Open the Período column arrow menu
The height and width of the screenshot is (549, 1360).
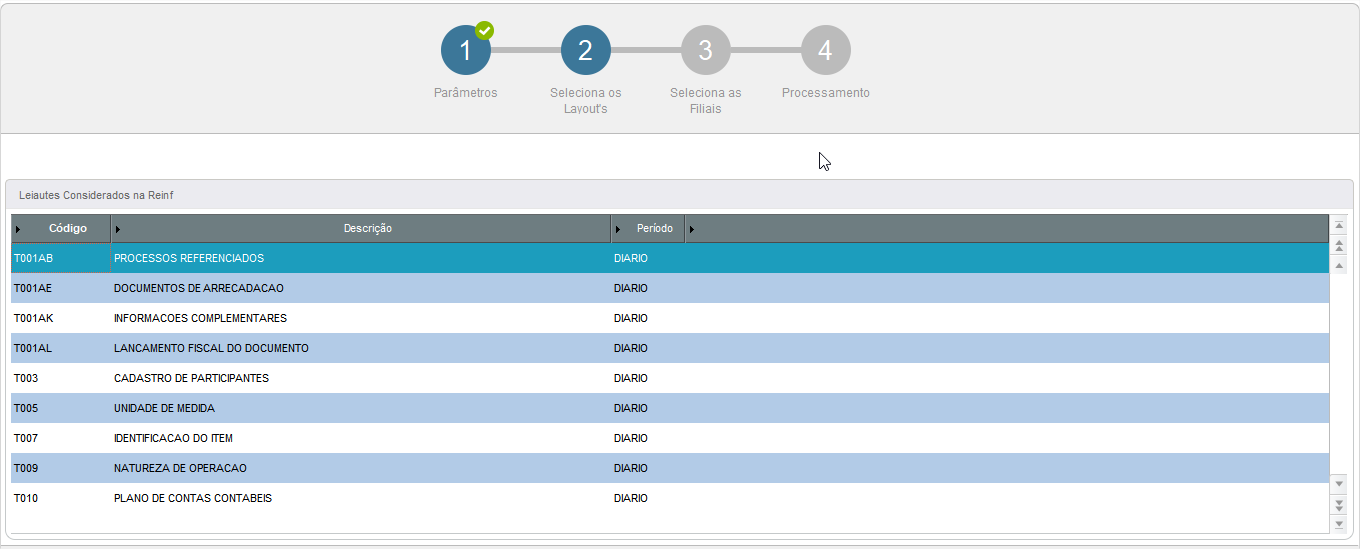(618, 229)
